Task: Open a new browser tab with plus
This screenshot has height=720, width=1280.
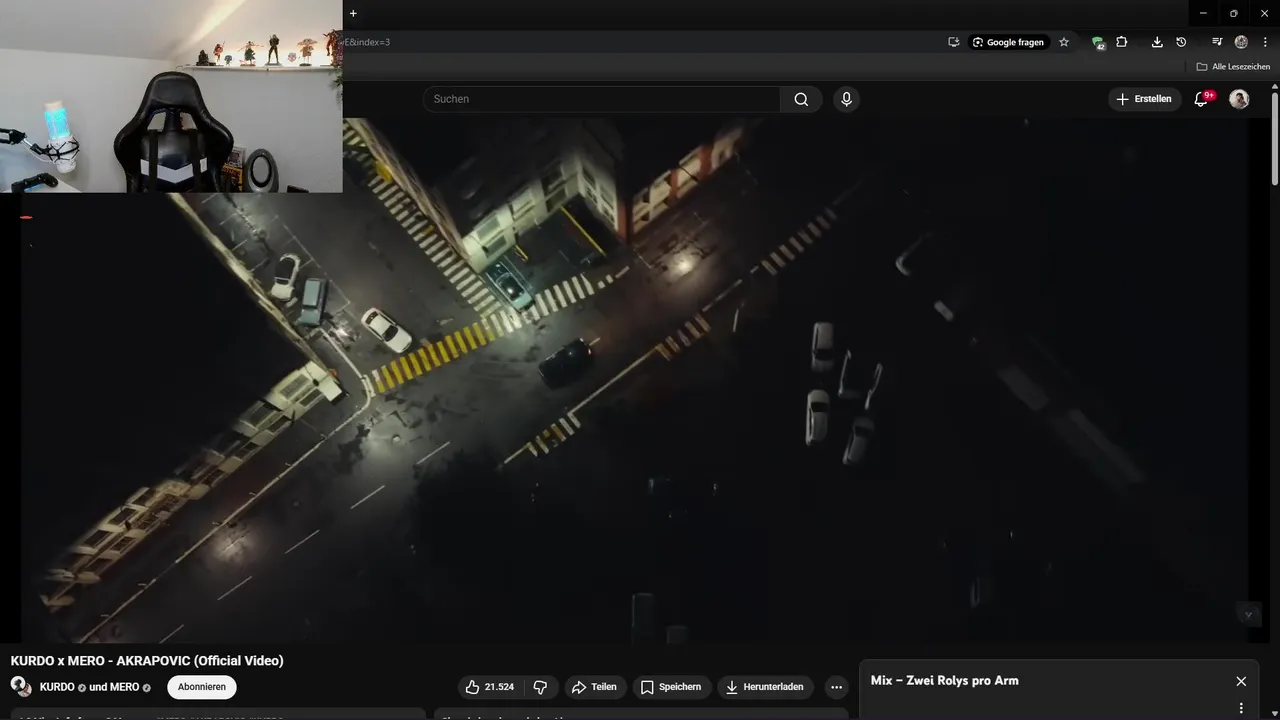Action: 353,13
